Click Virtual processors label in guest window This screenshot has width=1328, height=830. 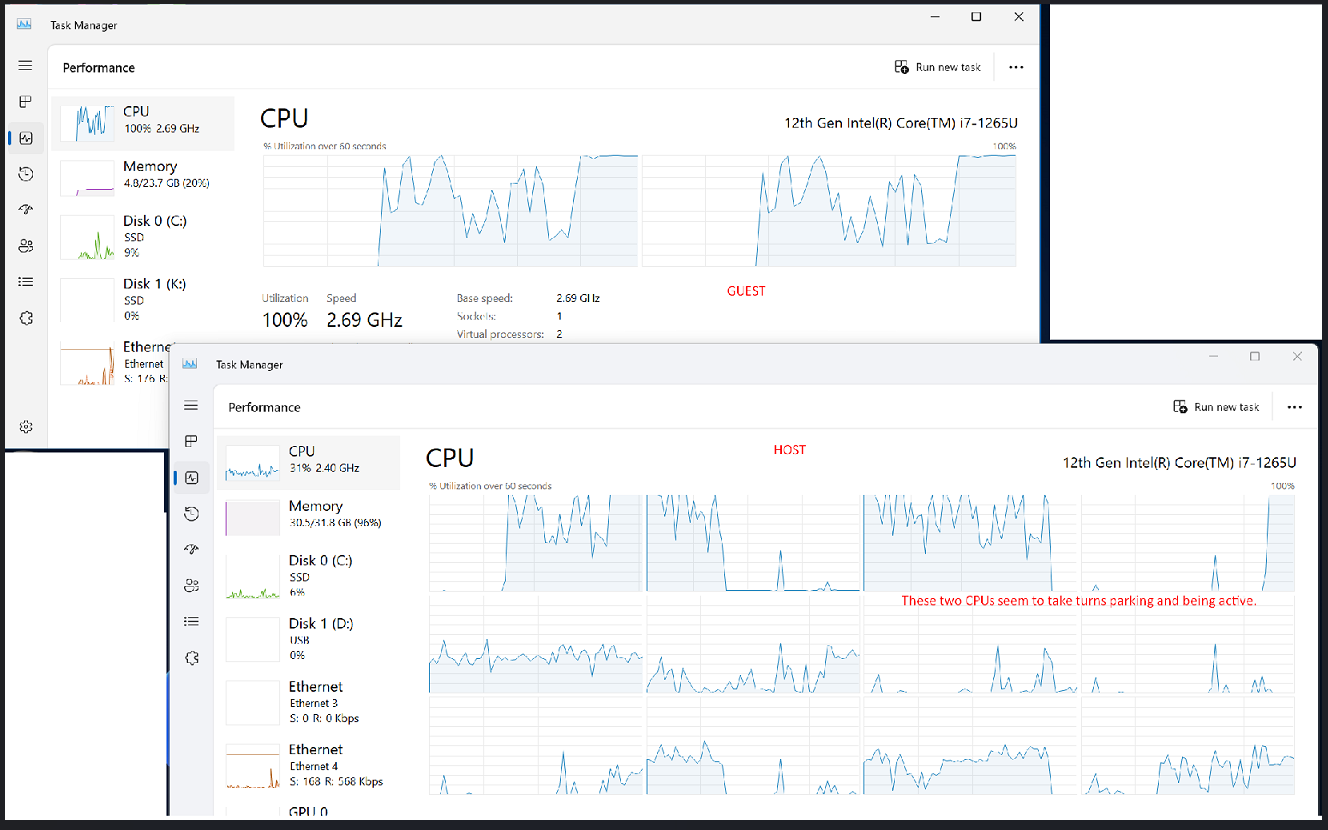click(x=500, y=334)
